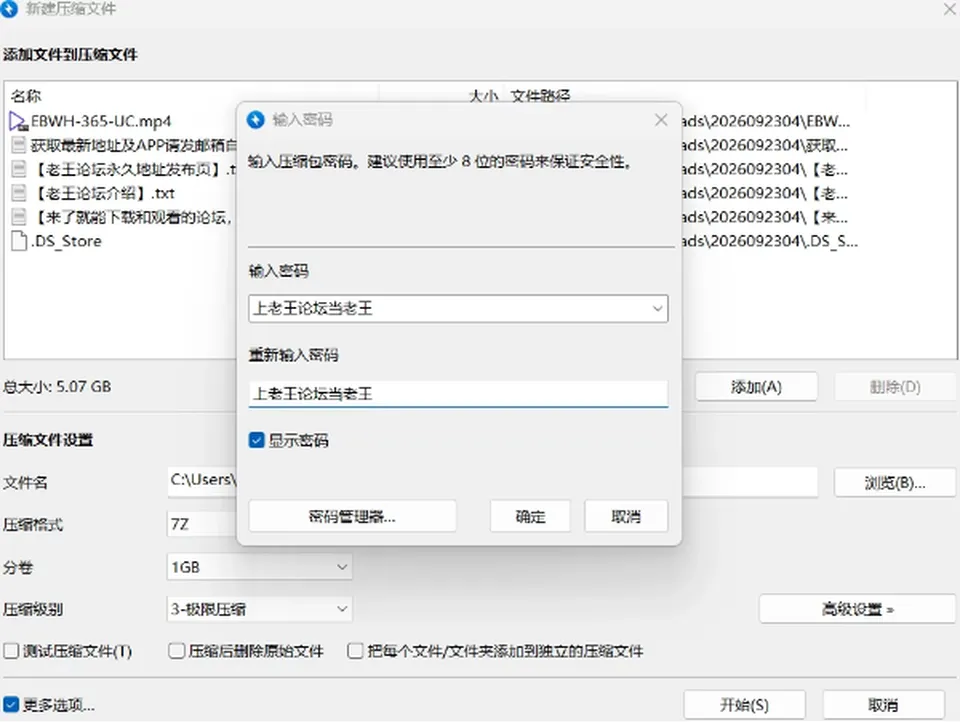Expand the 分卷 1GB dropdown
Screen dimensions: 960x723
coord(260,568)
